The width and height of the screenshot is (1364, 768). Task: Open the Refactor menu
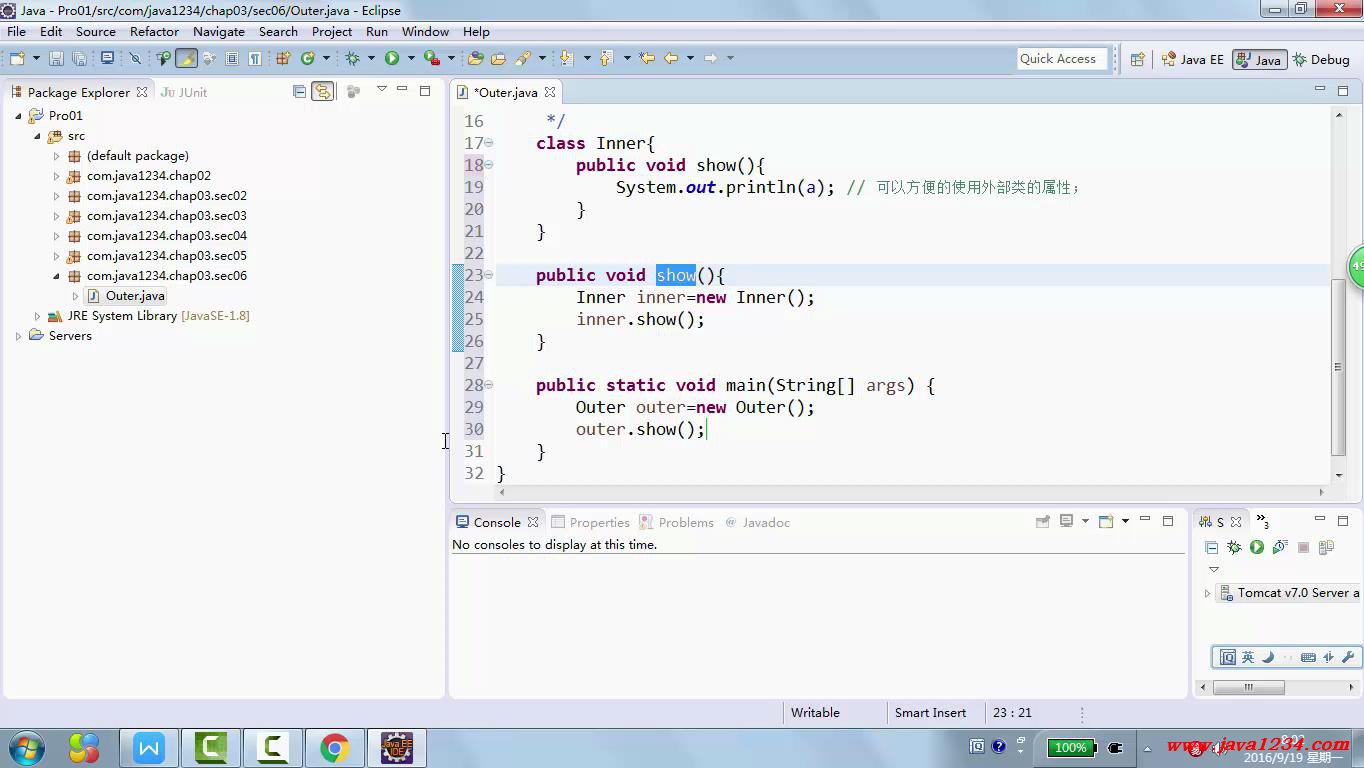(x=154, y=31)
